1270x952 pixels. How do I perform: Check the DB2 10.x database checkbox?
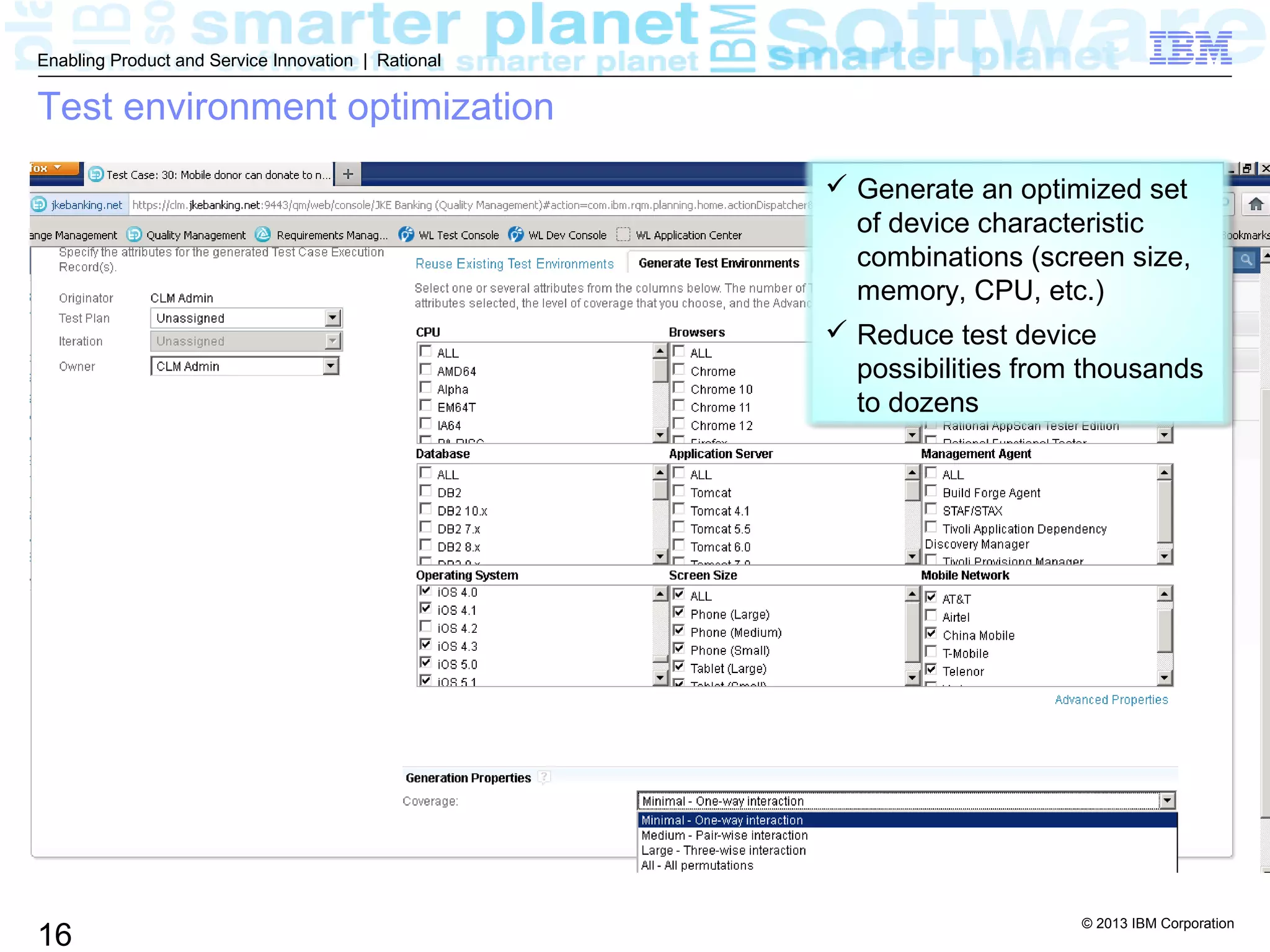[x=426, y=509]
